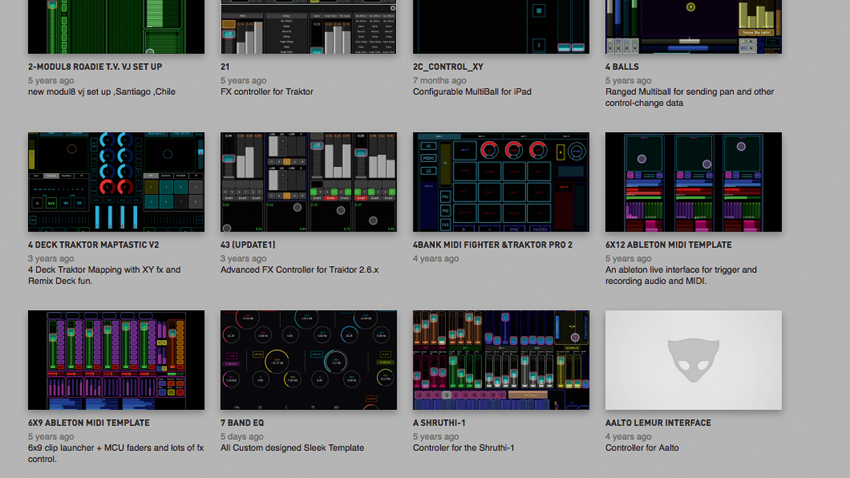The image size is (850, 478).
Task: Click the 4 DECK TRAKTOR MAPTASTIC V2 title
Action: click(93, 245)
